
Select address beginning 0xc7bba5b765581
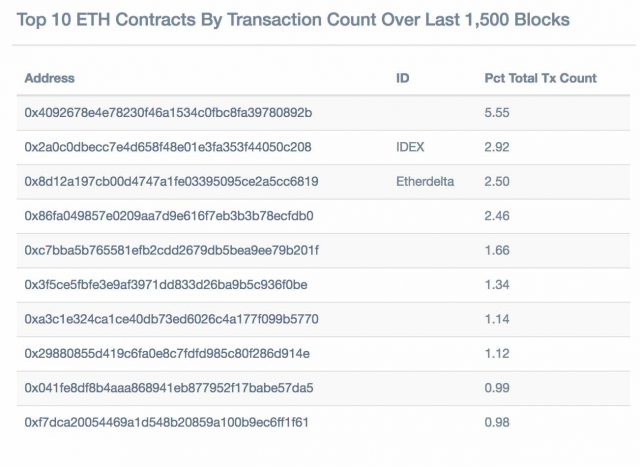(x=171, y=250)
